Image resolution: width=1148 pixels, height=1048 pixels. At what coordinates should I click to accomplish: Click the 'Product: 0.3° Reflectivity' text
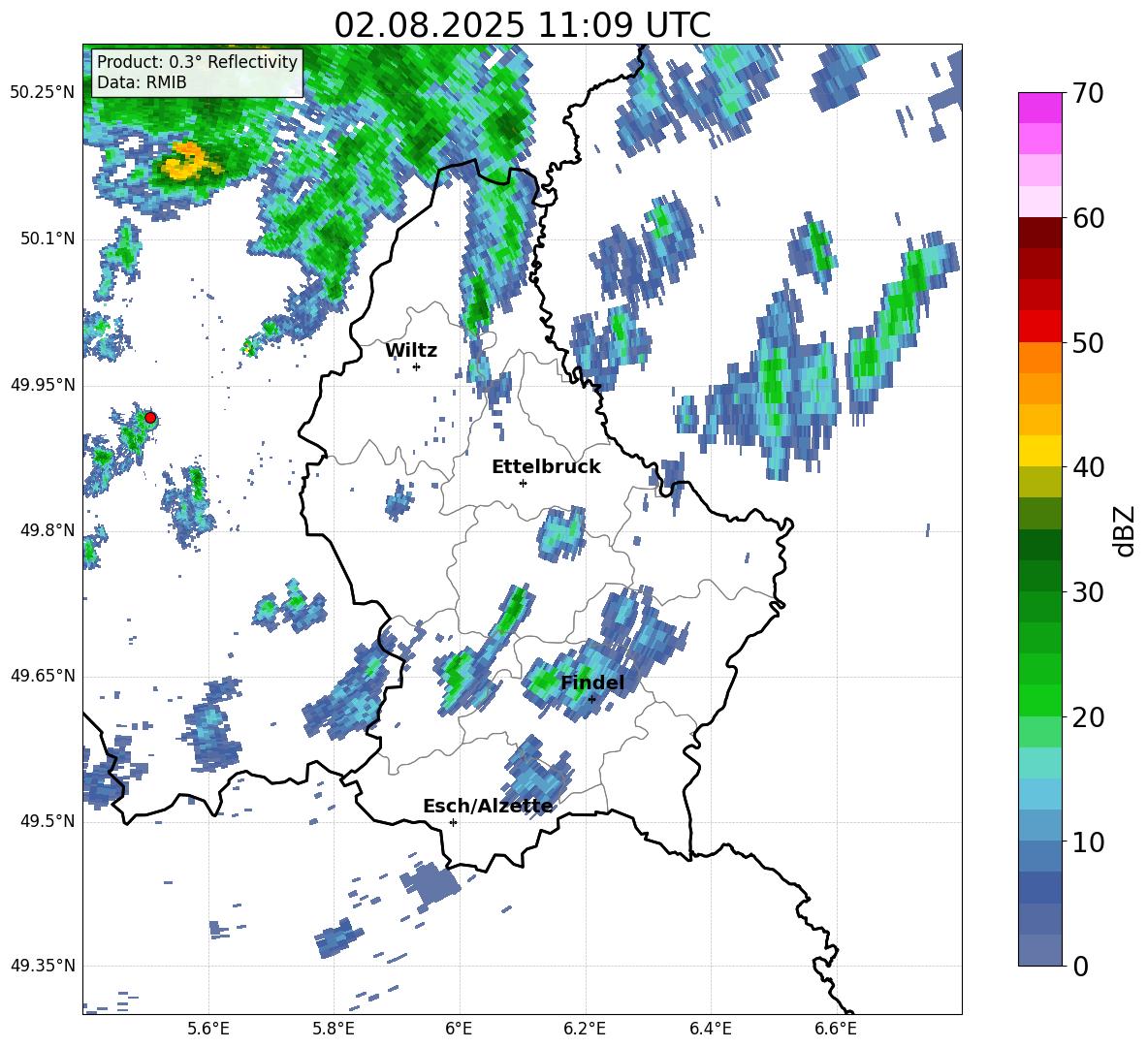(197, 61)
